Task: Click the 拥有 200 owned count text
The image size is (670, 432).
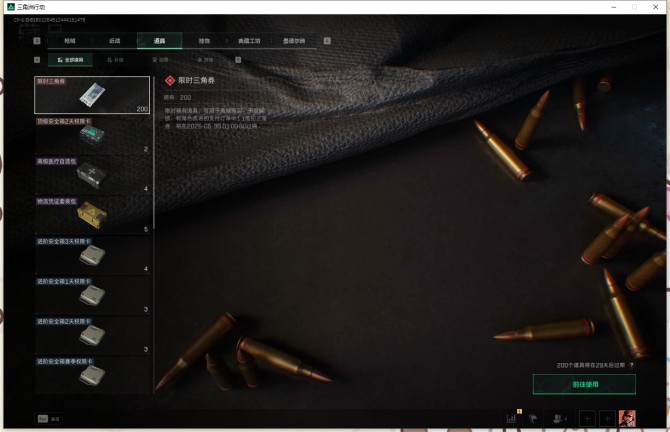Action: tap(177, 97)
